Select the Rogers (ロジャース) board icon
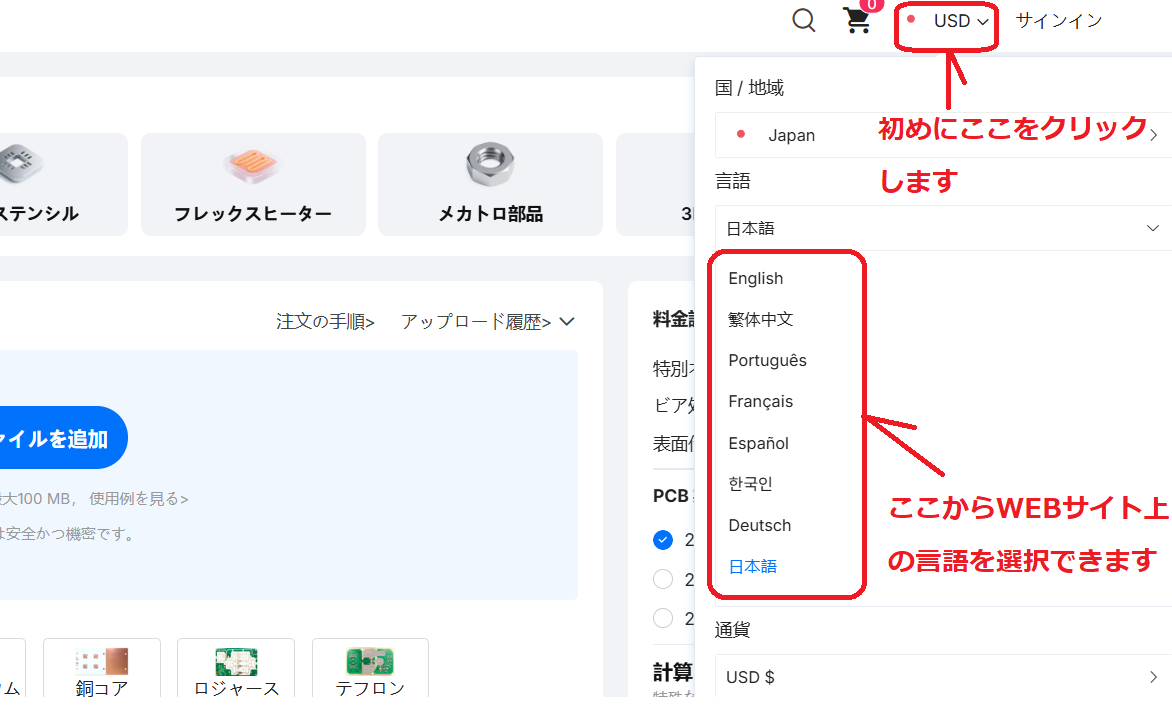1172x707 pixels. point(236,662)
